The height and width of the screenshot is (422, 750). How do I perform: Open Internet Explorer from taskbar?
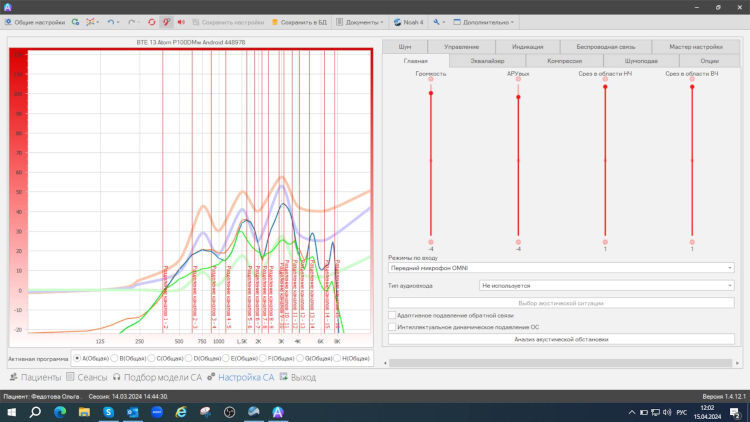(x=181, y=412)
